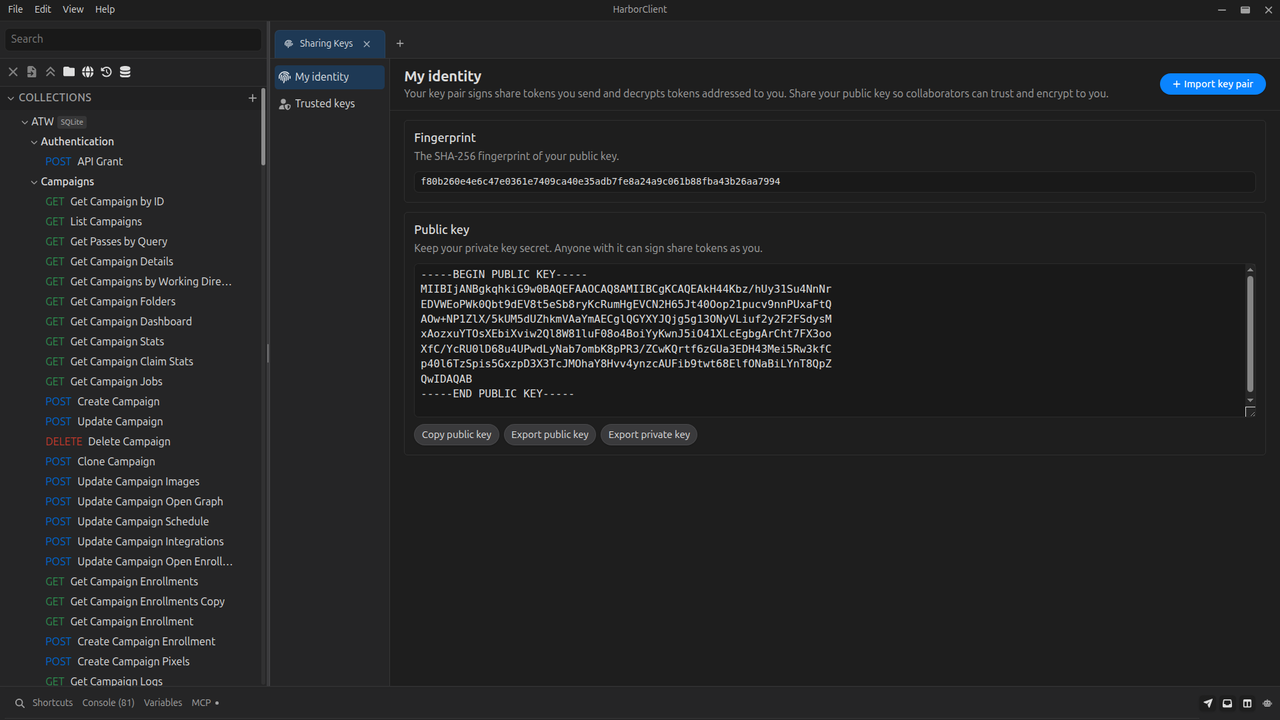This screenshot has height=720, width=1280.
Task: Click Copy public key button
Action: pos(457,435)
